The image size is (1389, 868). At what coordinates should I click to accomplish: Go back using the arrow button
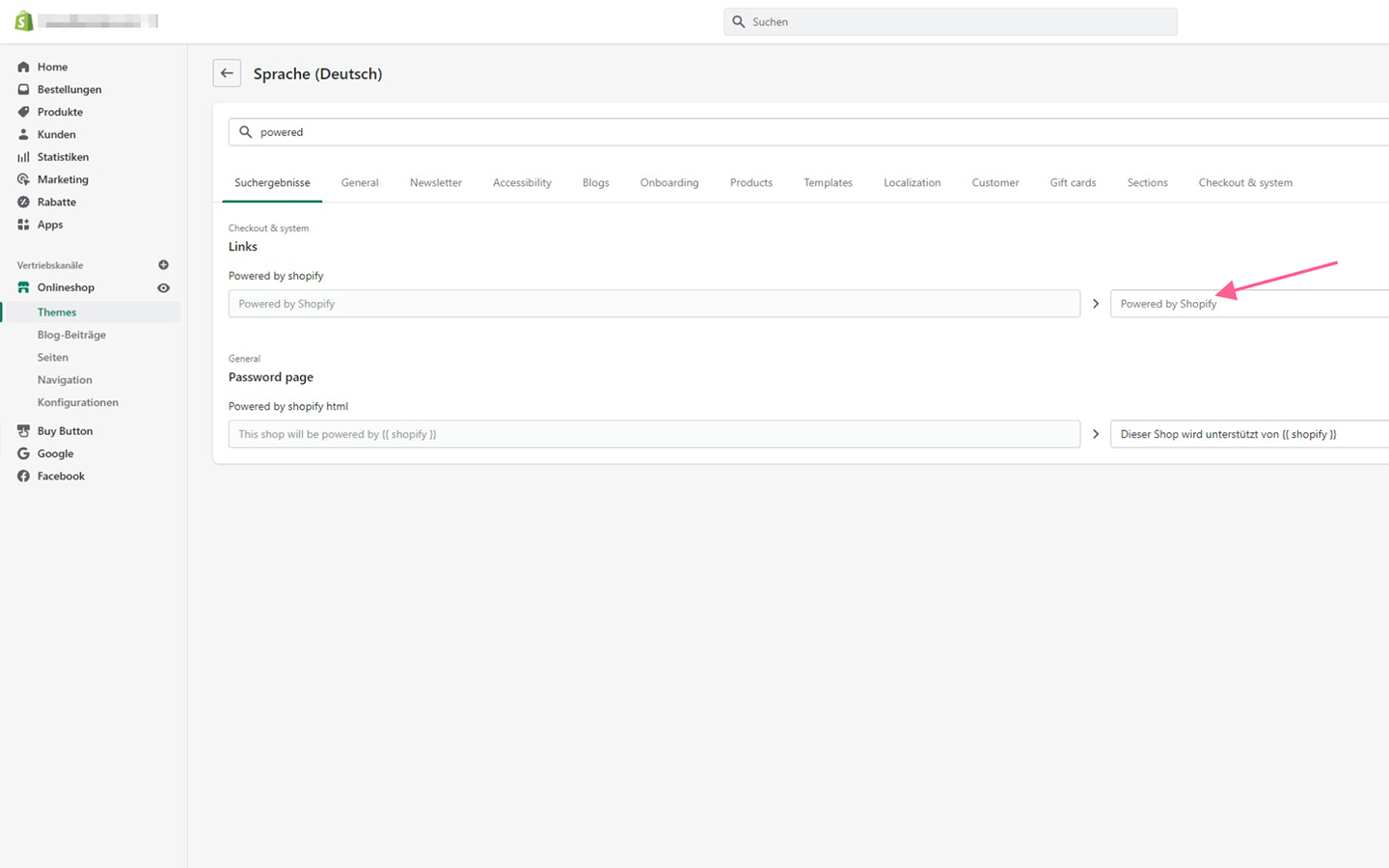coord(227,73)
